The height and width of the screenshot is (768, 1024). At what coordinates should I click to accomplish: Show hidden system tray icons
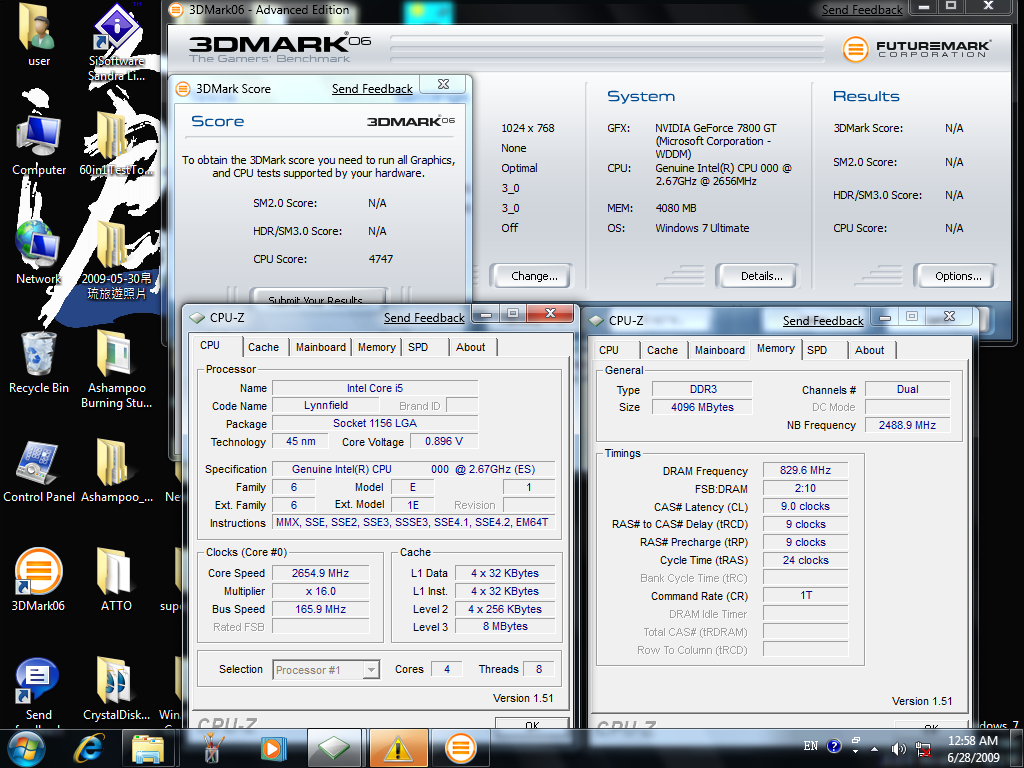tap(874, 748)
